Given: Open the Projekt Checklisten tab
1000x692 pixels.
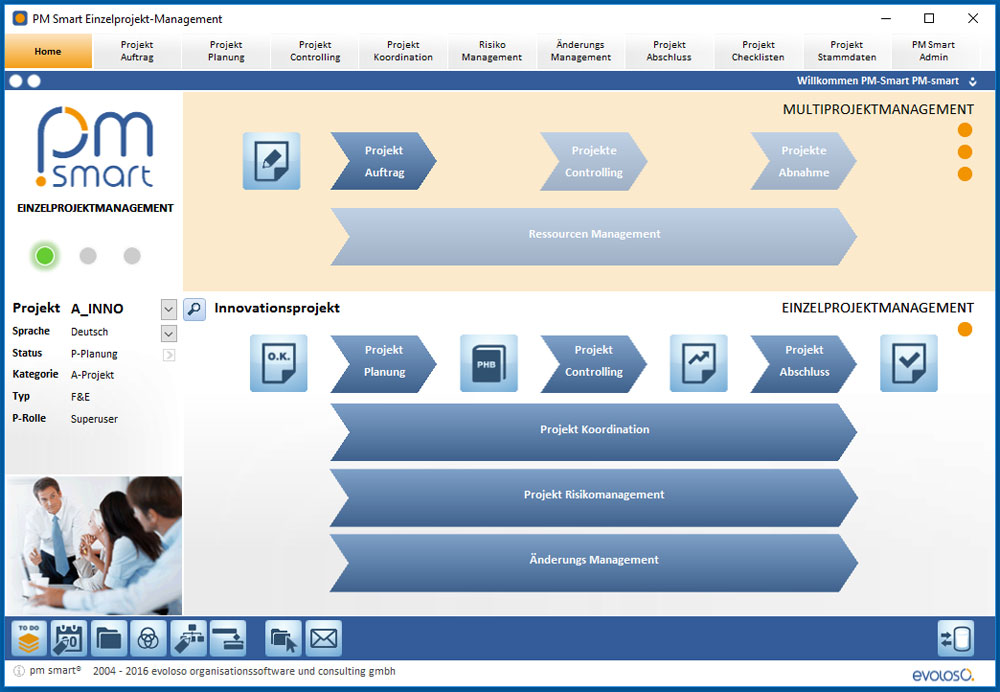Looking at the screenshot, I should click(758, 51).
